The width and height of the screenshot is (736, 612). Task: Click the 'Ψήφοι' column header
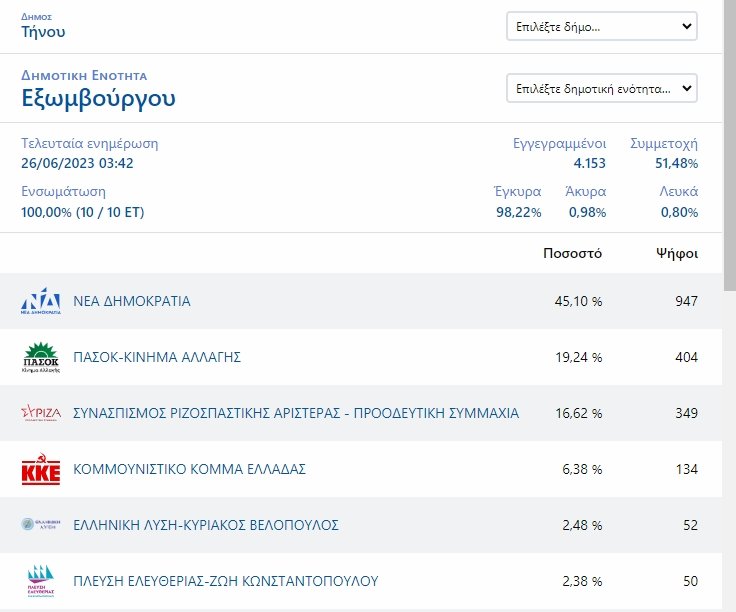pyautogui.click(x=677, y=253)
